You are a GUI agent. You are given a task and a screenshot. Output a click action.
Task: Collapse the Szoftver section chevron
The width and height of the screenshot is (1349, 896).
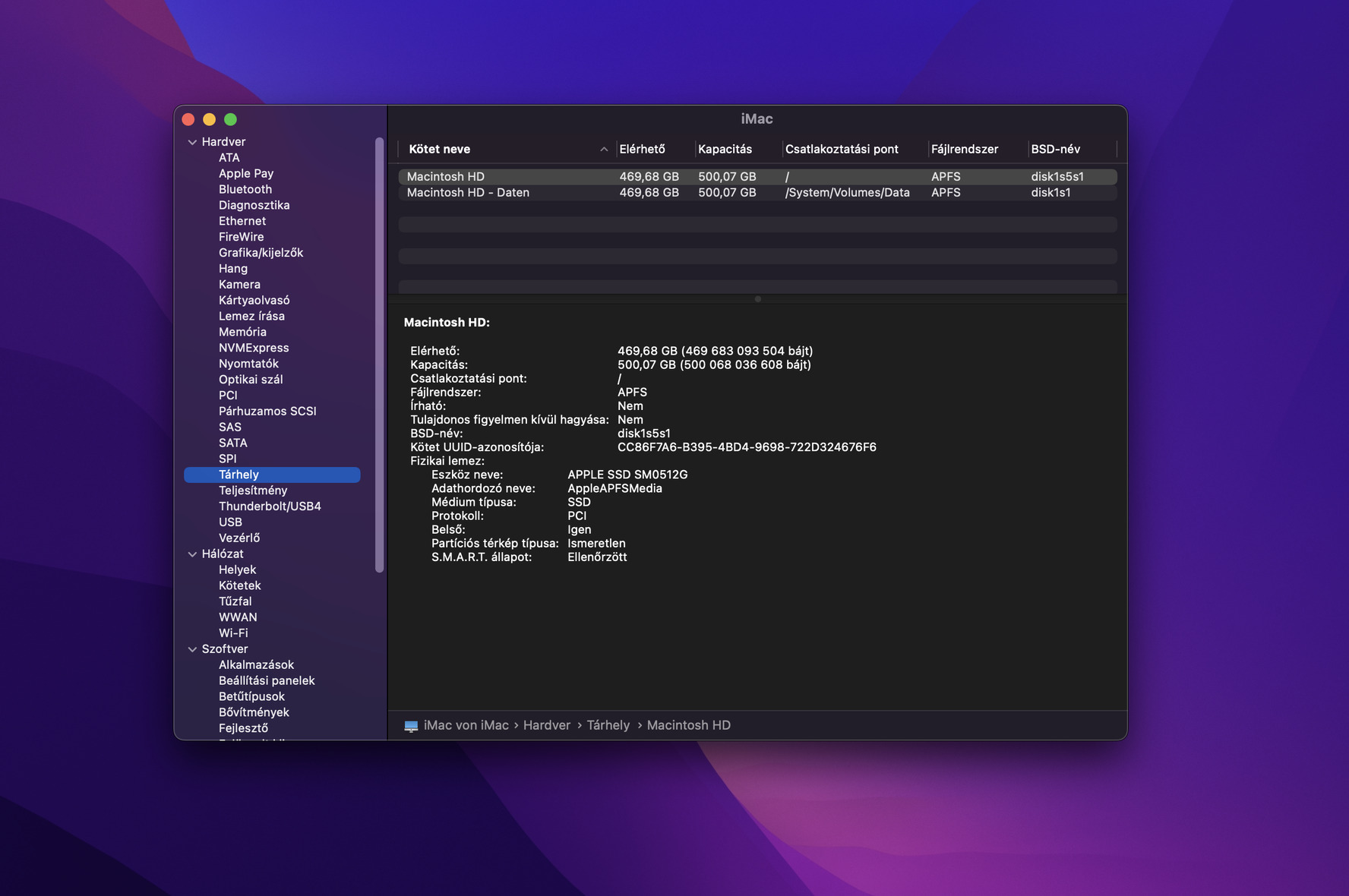192,649
